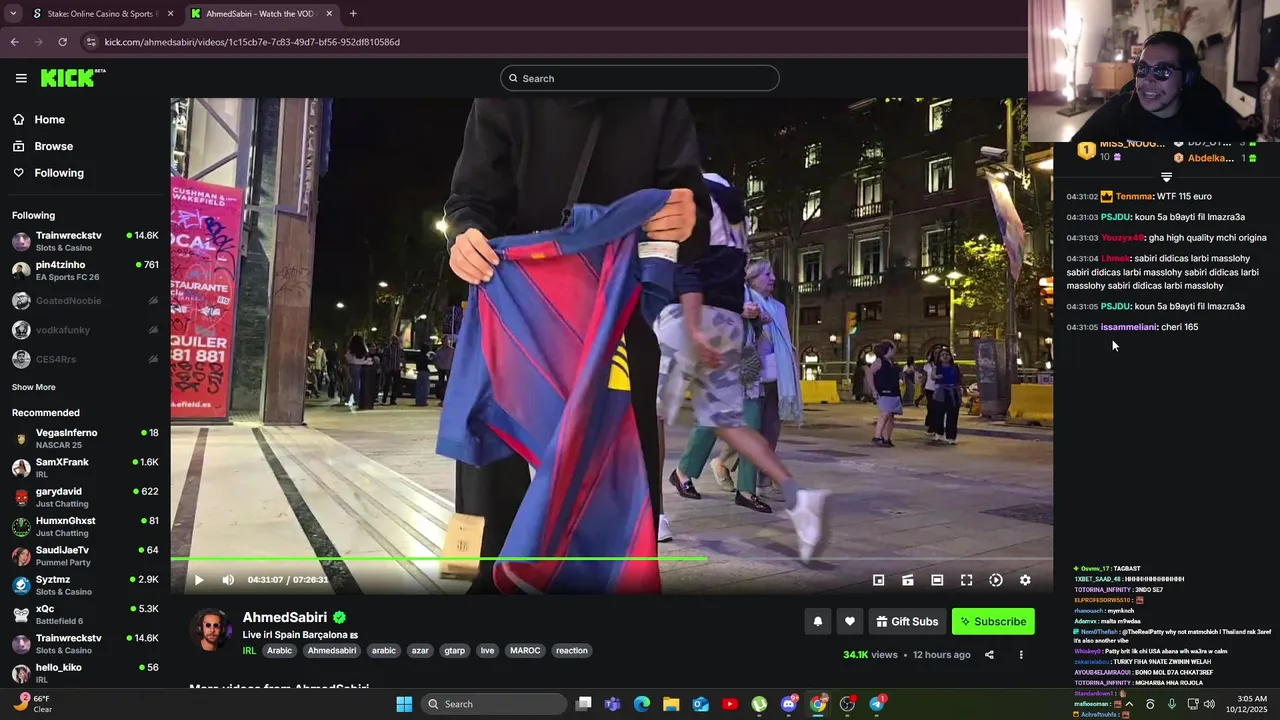
Task: Click the azar tag chip
Action: coord(420,651)
